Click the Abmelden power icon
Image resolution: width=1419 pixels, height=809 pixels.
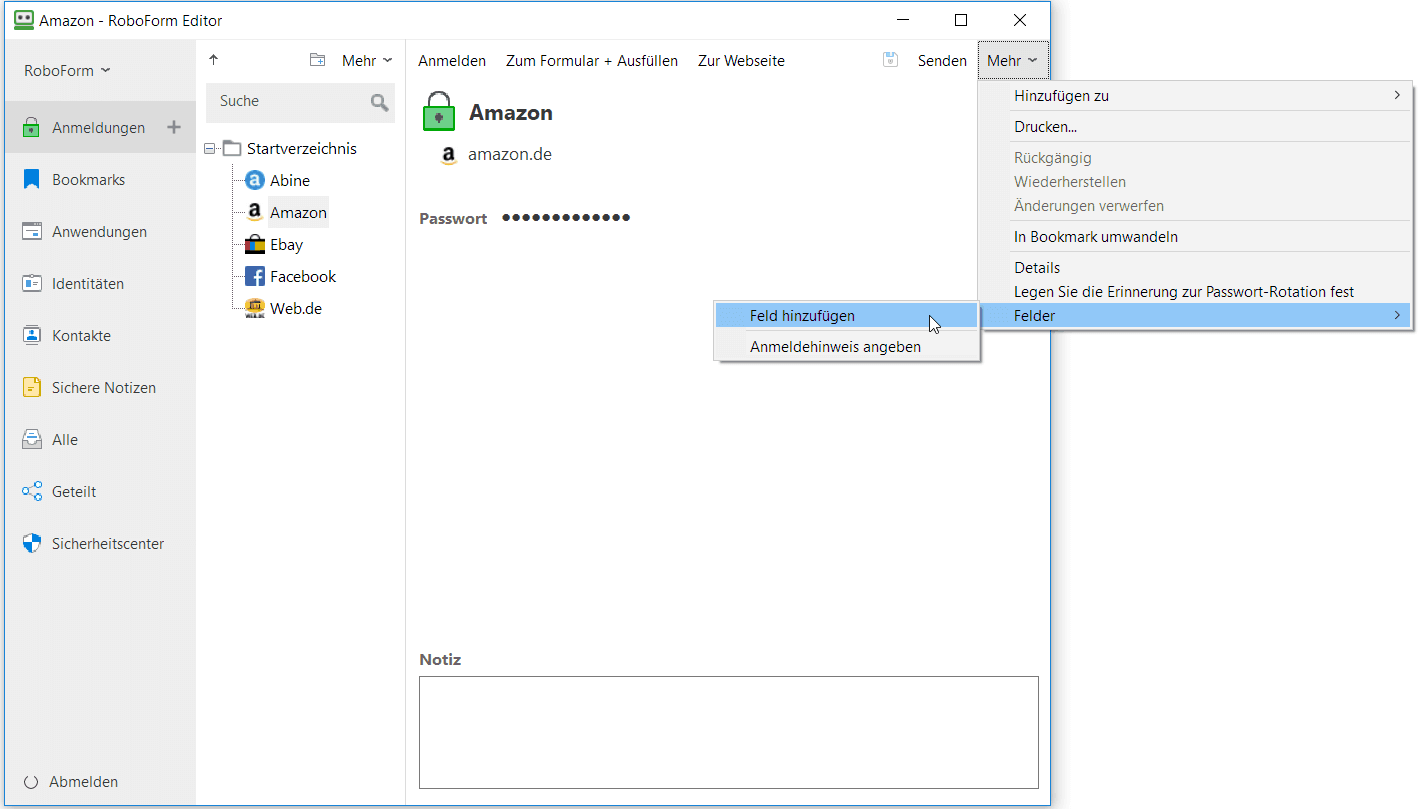click(x=31, y=782)
